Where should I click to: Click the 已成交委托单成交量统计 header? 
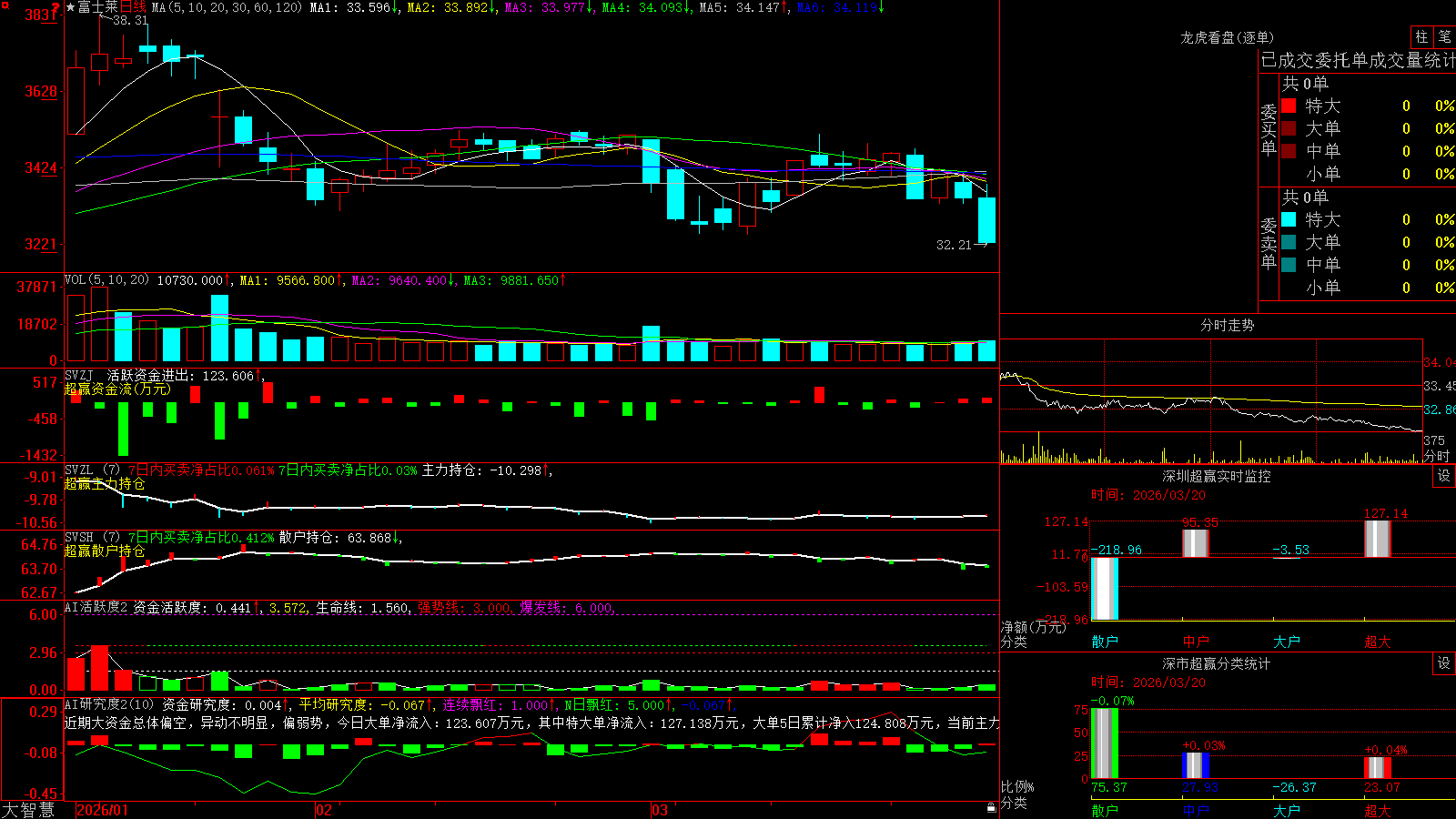1358,60
